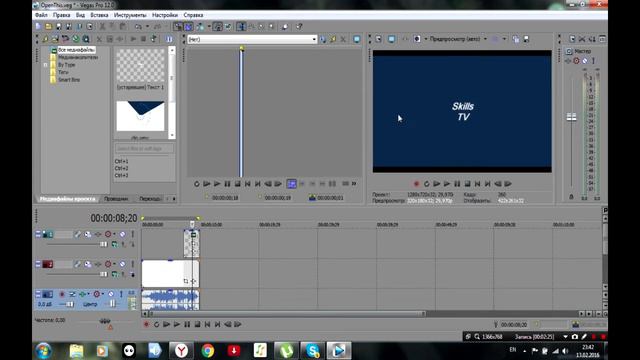Select the blue triangle media thumbnail
Screen dimensions: 640x360
point(140,116)
